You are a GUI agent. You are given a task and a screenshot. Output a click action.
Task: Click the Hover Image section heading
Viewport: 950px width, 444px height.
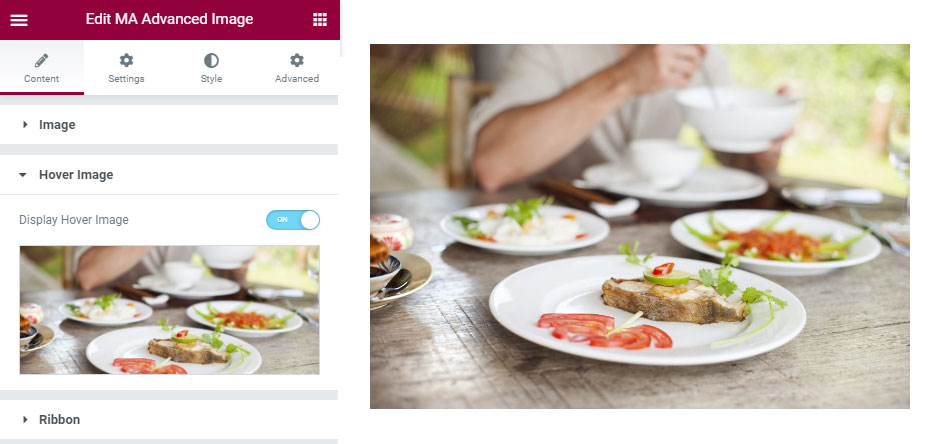tap(76, 175)
